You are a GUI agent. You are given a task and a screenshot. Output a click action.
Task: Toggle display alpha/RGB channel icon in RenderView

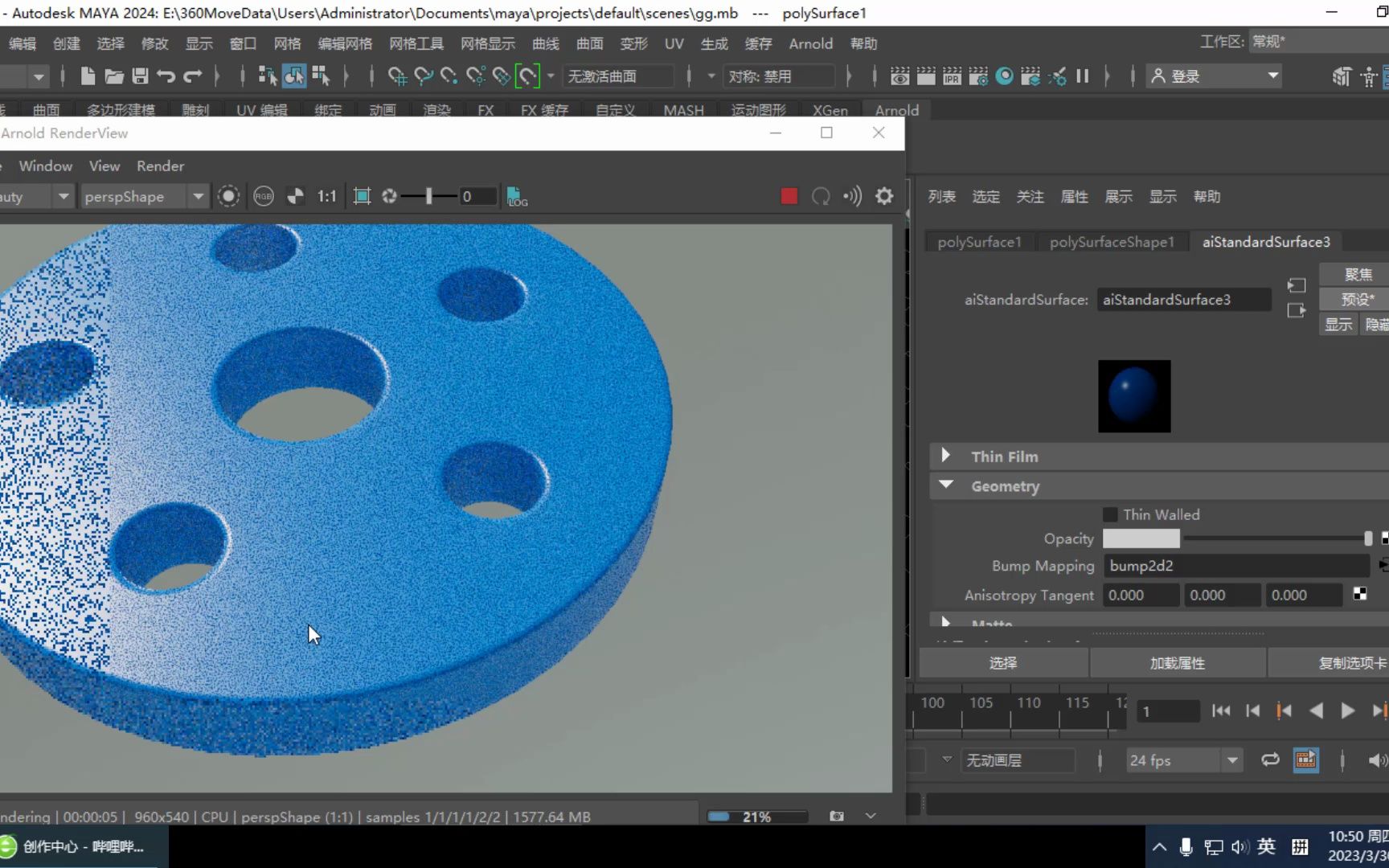(x=295, y=196)
